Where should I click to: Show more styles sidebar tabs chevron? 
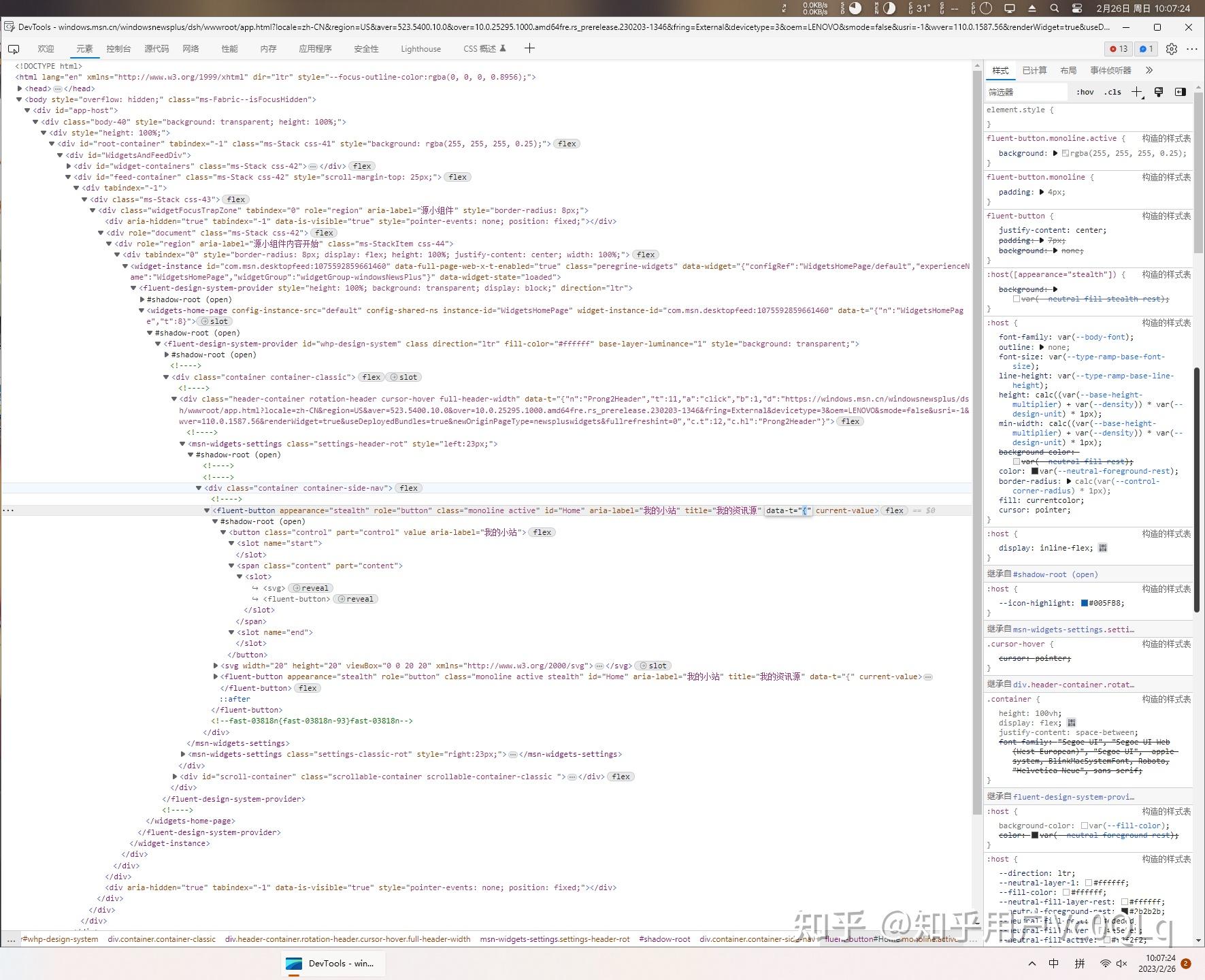tap(1149, 70)
